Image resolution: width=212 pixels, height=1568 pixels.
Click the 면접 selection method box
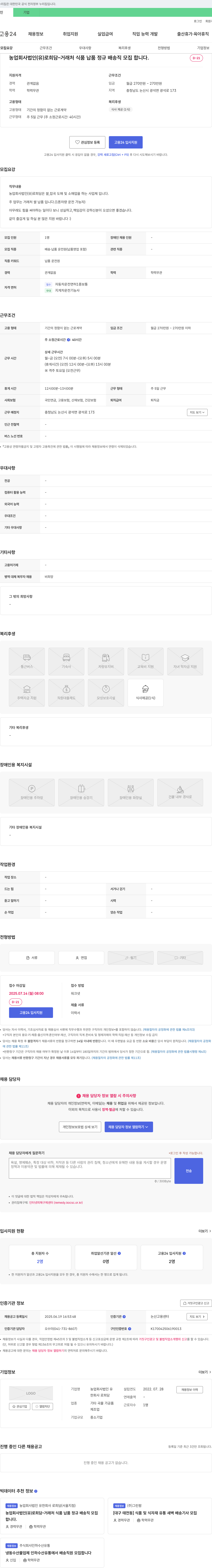click(x=81, y=957)
